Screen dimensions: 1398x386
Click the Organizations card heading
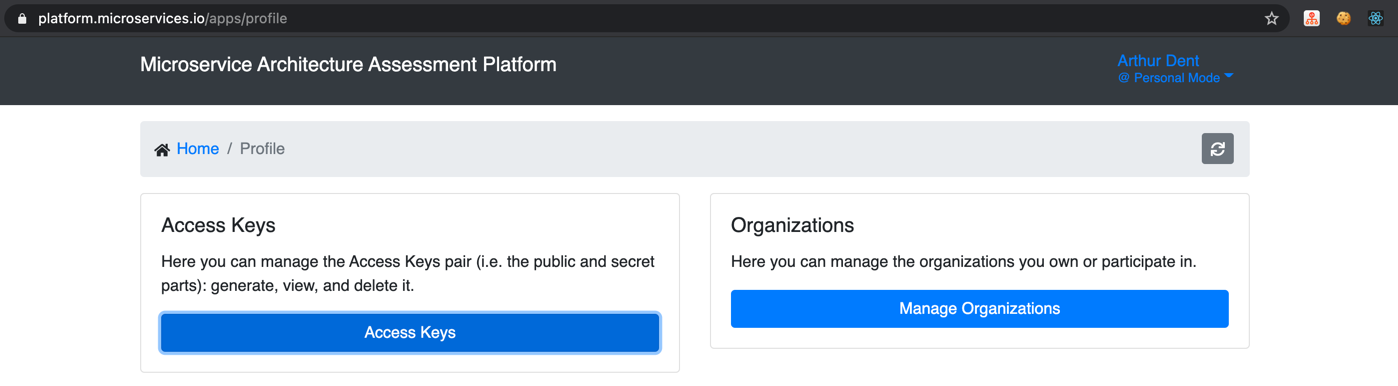click(x=792, y=225)
